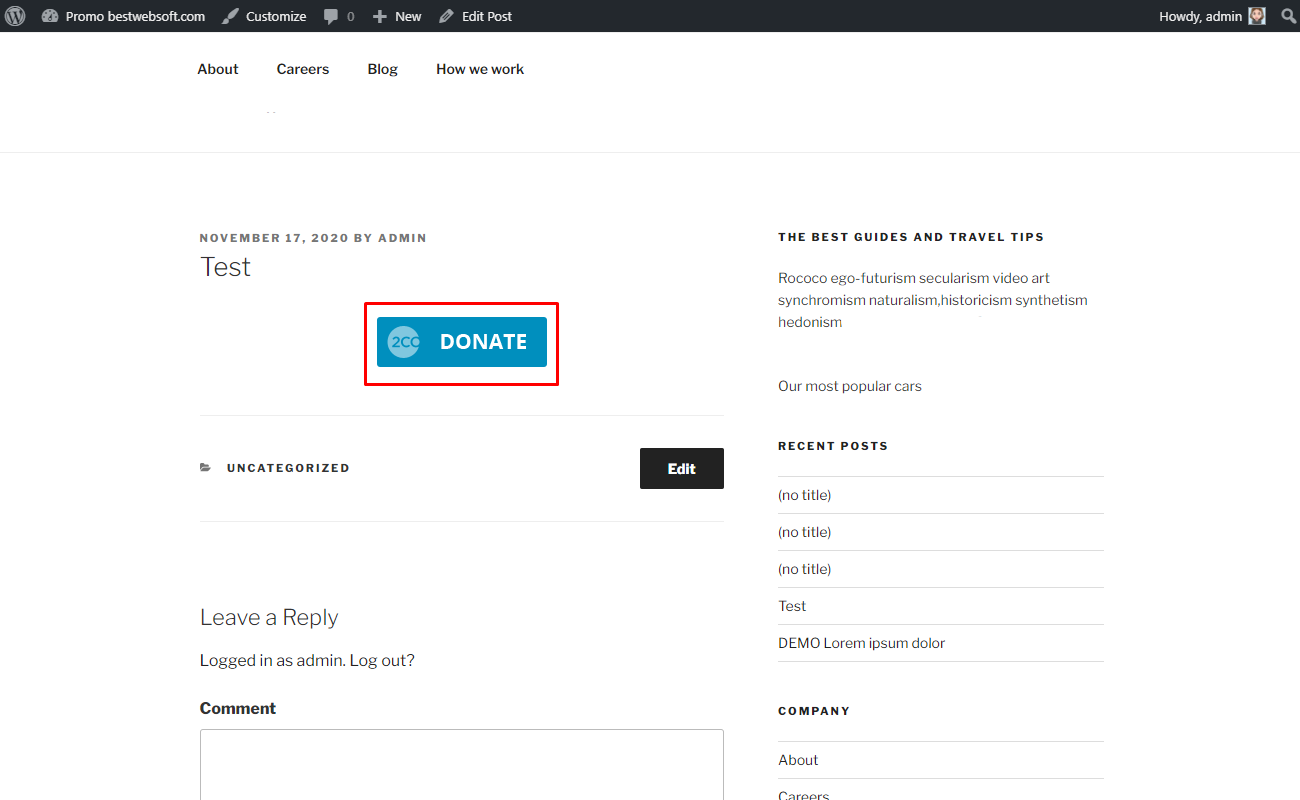Open the ADMIN author link

(x=402, y=238)
